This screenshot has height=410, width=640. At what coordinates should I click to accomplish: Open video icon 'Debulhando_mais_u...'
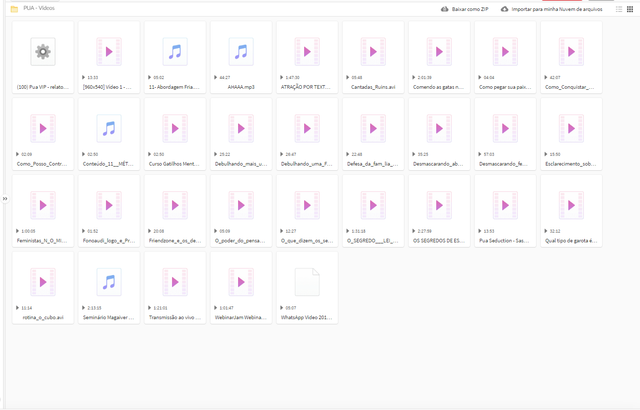[241, 129]
